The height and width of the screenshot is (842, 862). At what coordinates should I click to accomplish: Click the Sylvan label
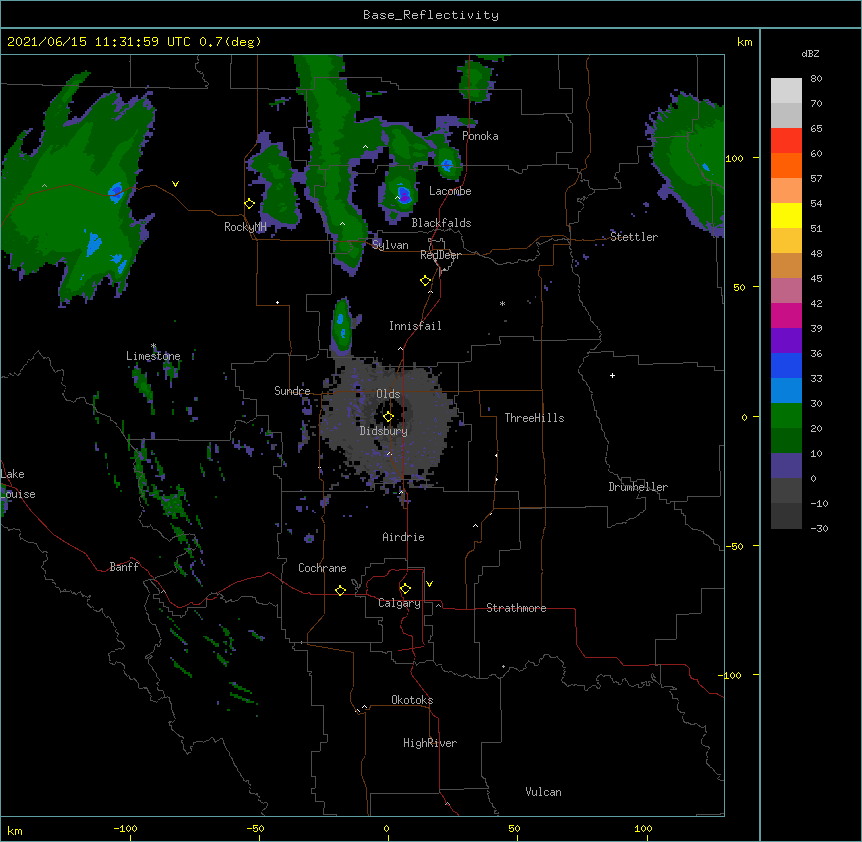390,245
